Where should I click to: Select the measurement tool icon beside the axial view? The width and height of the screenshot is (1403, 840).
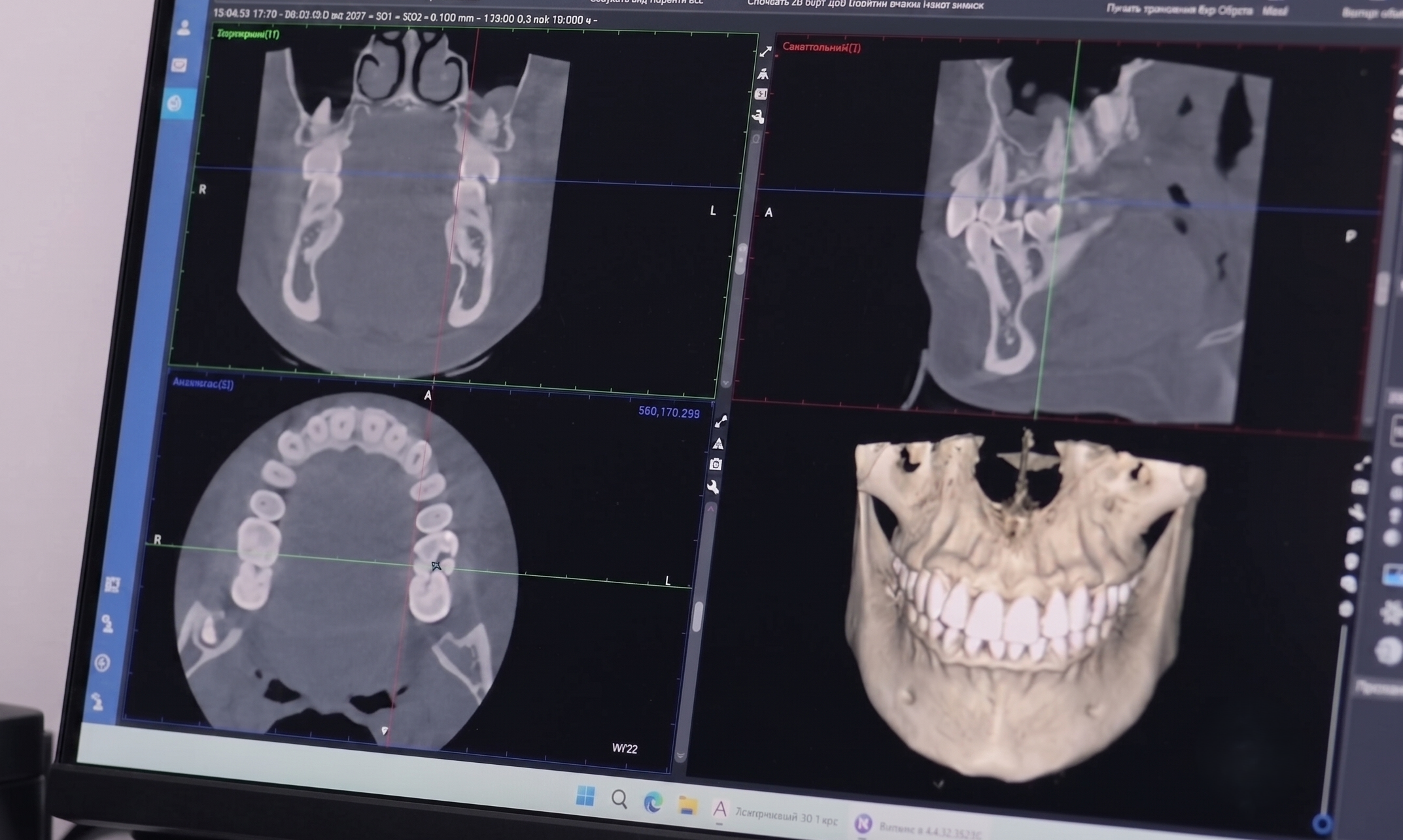[721, 421]
